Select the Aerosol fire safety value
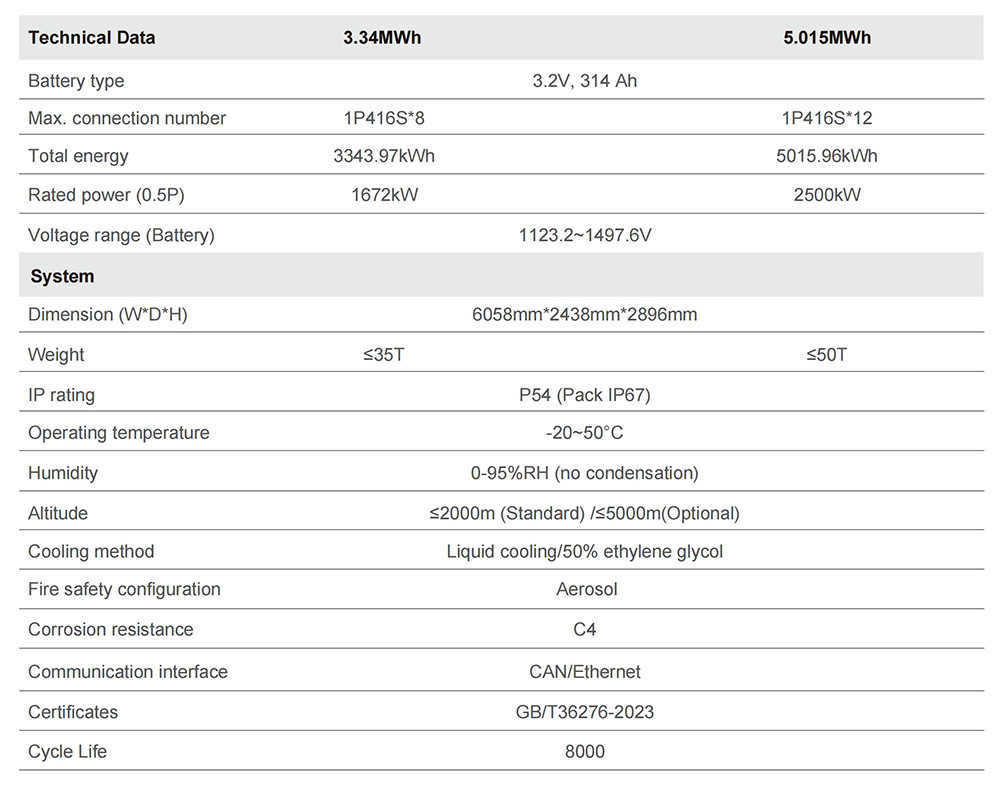The image size is (1000, 786). (x=587, y=589)
